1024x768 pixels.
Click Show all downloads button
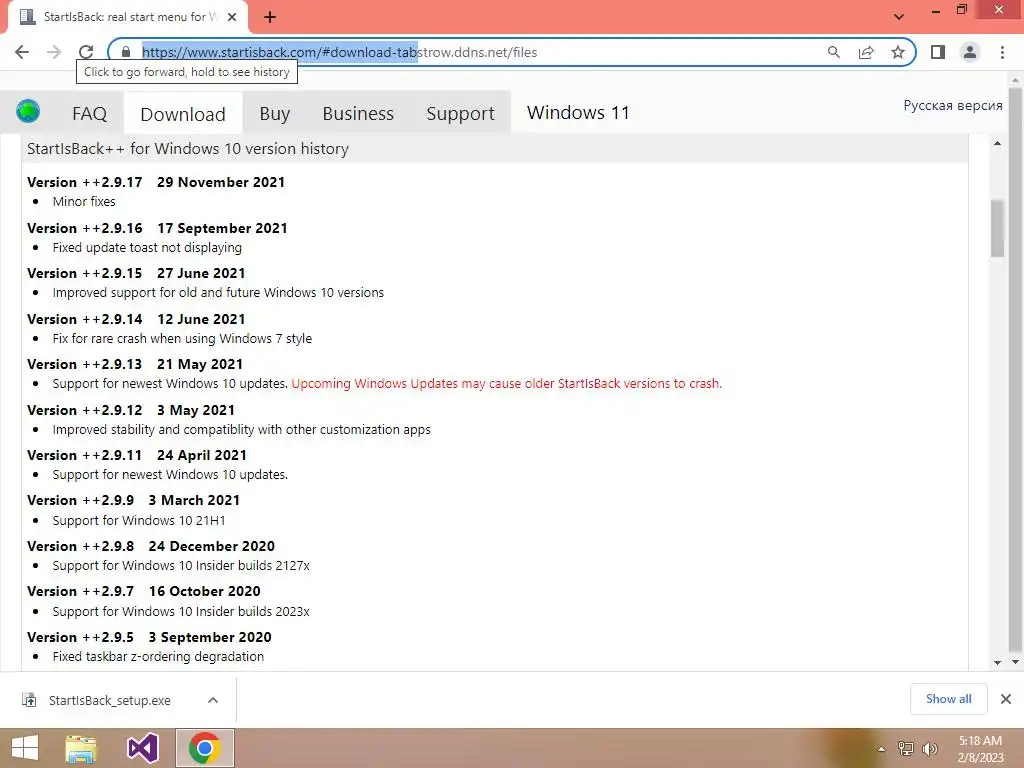pos(948,699)
